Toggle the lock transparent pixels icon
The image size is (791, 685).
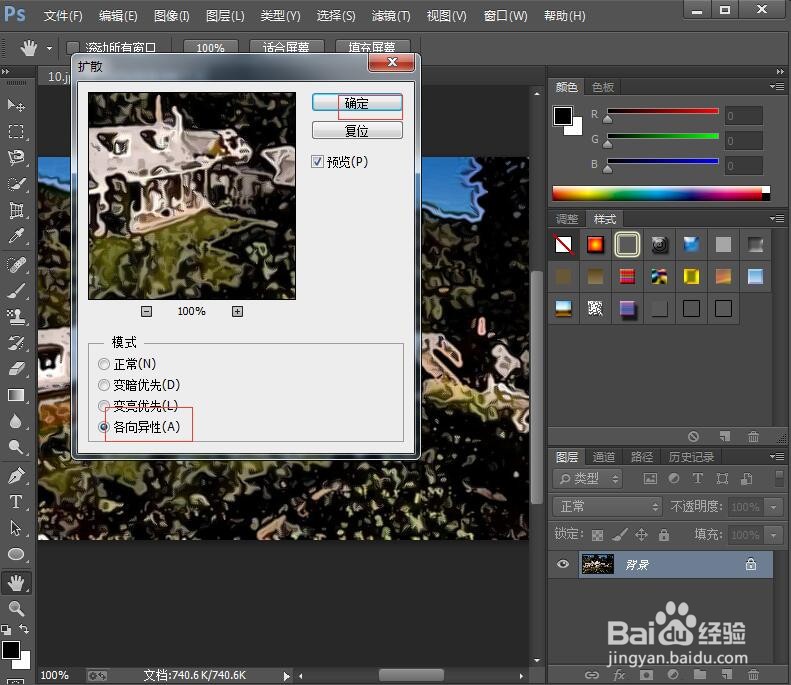point(597,535)
